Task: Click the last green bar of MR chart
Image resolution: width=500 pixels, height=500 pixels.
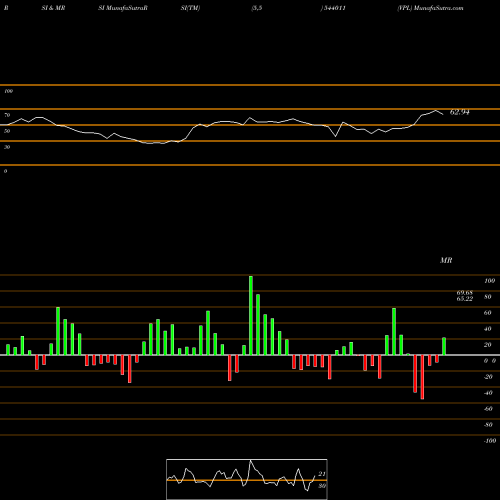Action: point(444,346)
